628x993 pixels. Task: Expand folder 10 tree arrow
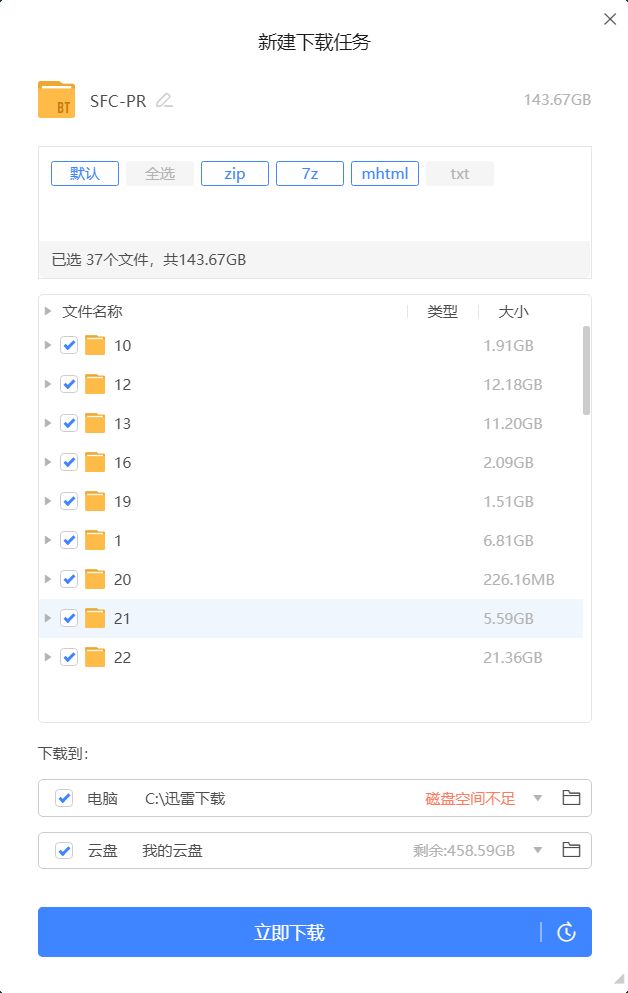click(47, 345)
